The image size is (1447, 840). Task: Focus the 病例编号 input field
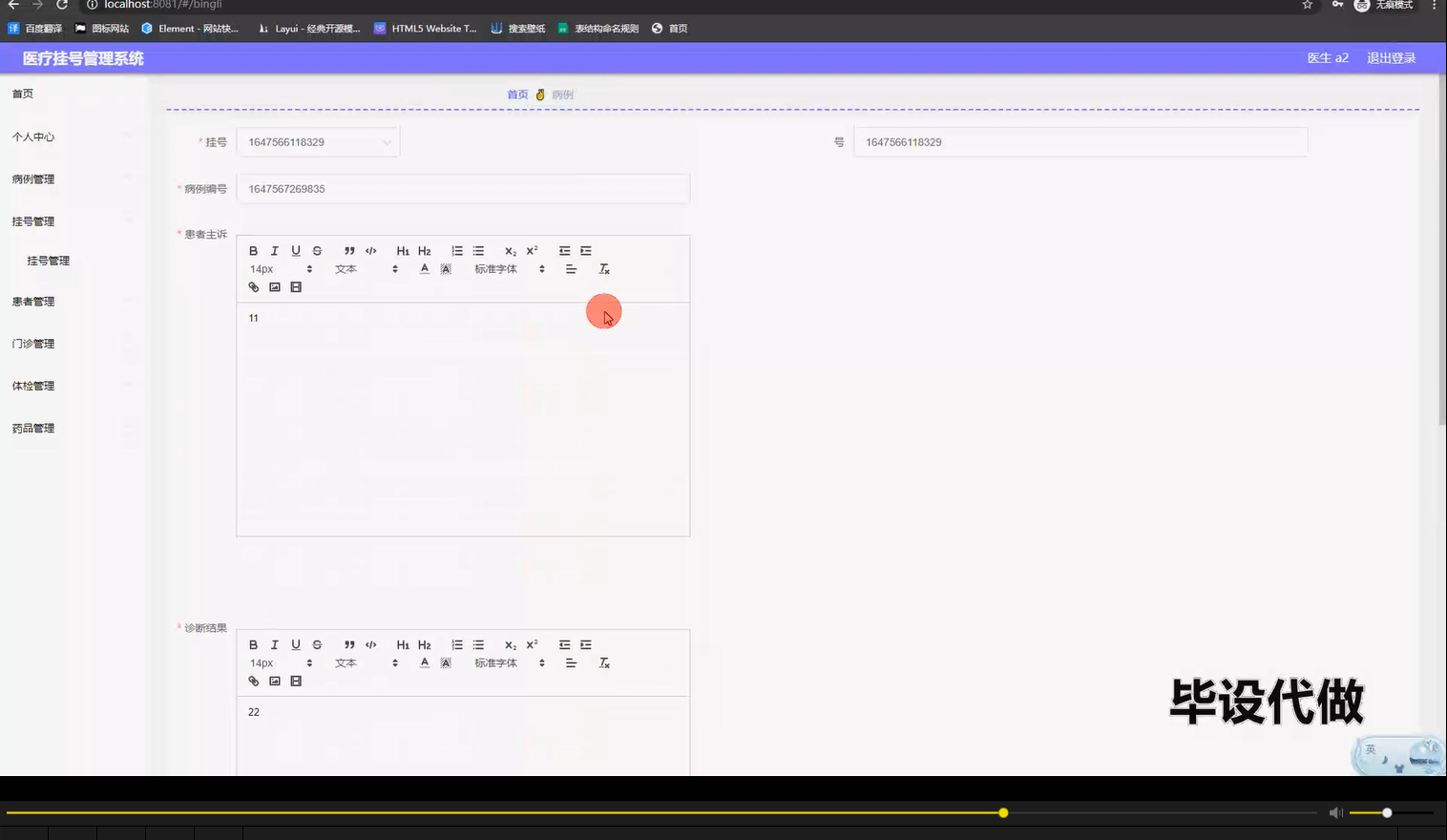[x=463, y=189]
